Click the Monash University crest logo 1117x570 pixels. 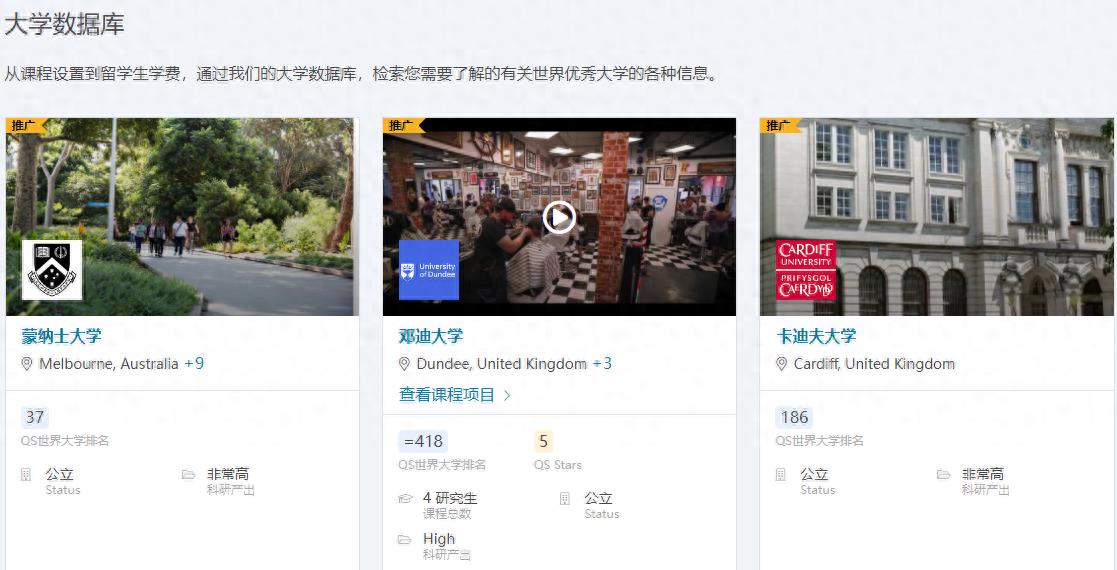[52, 270]
